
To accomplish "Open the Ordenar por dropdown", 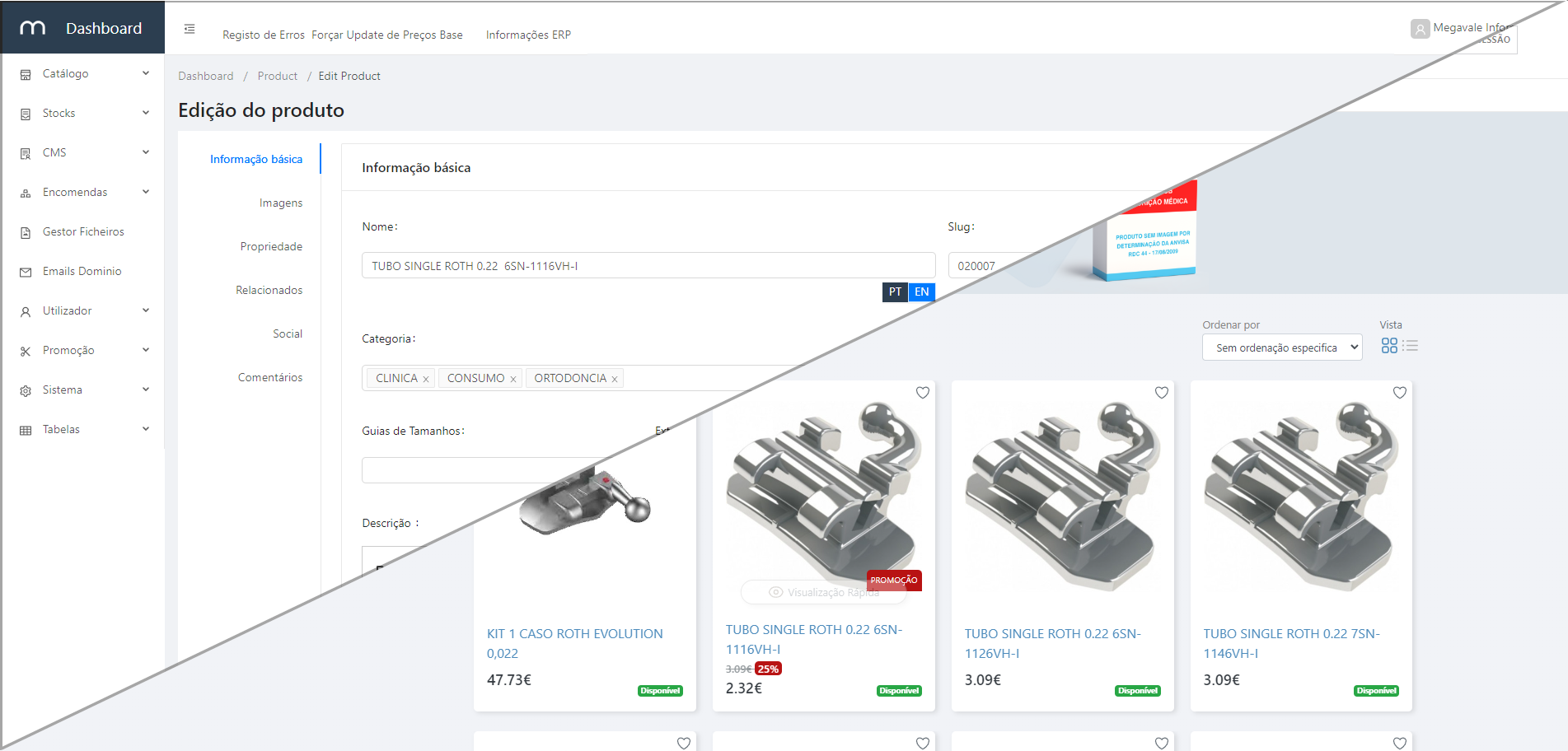I will 1282,348.
